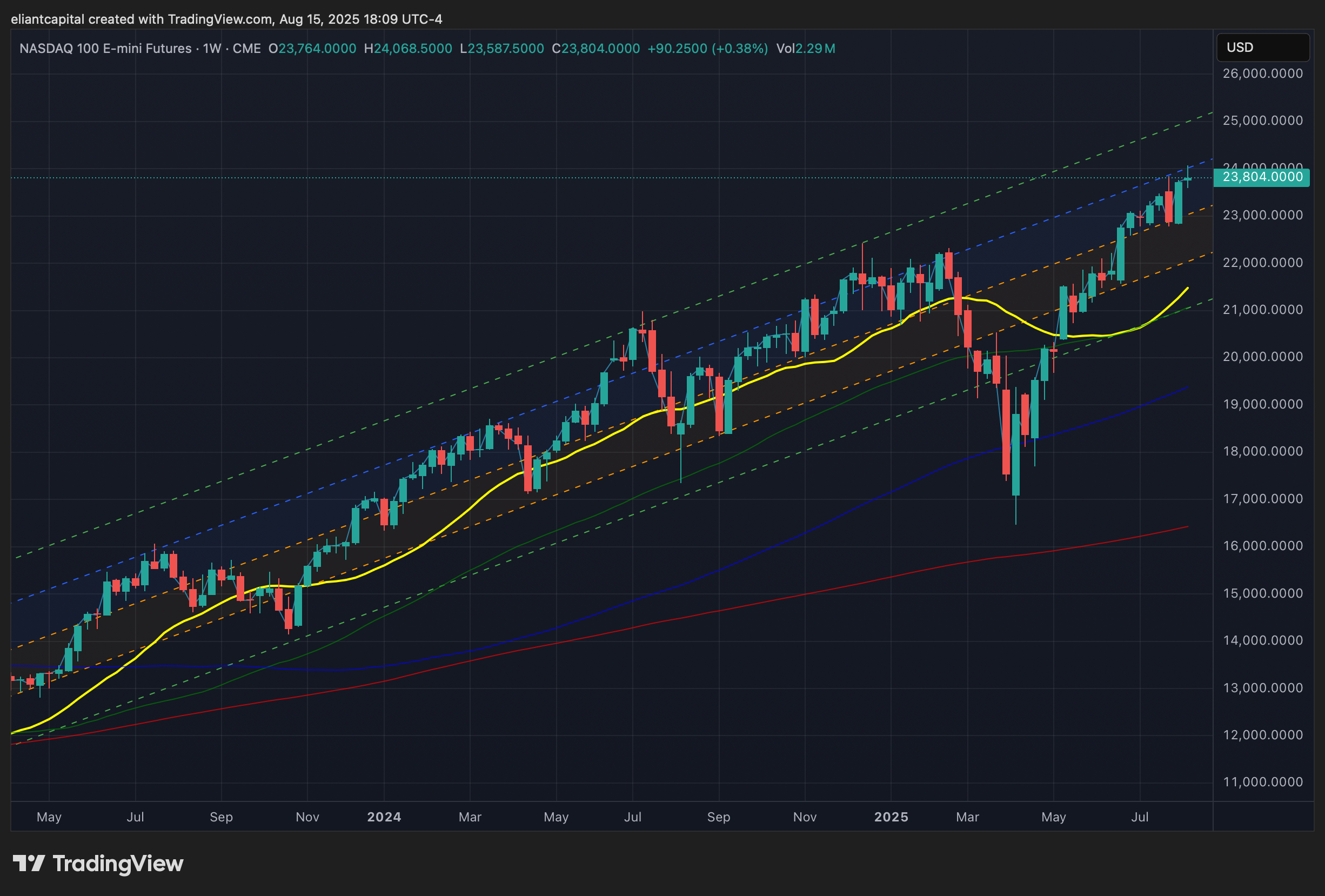Select the 1W interval label in legend

click(212, 49)
